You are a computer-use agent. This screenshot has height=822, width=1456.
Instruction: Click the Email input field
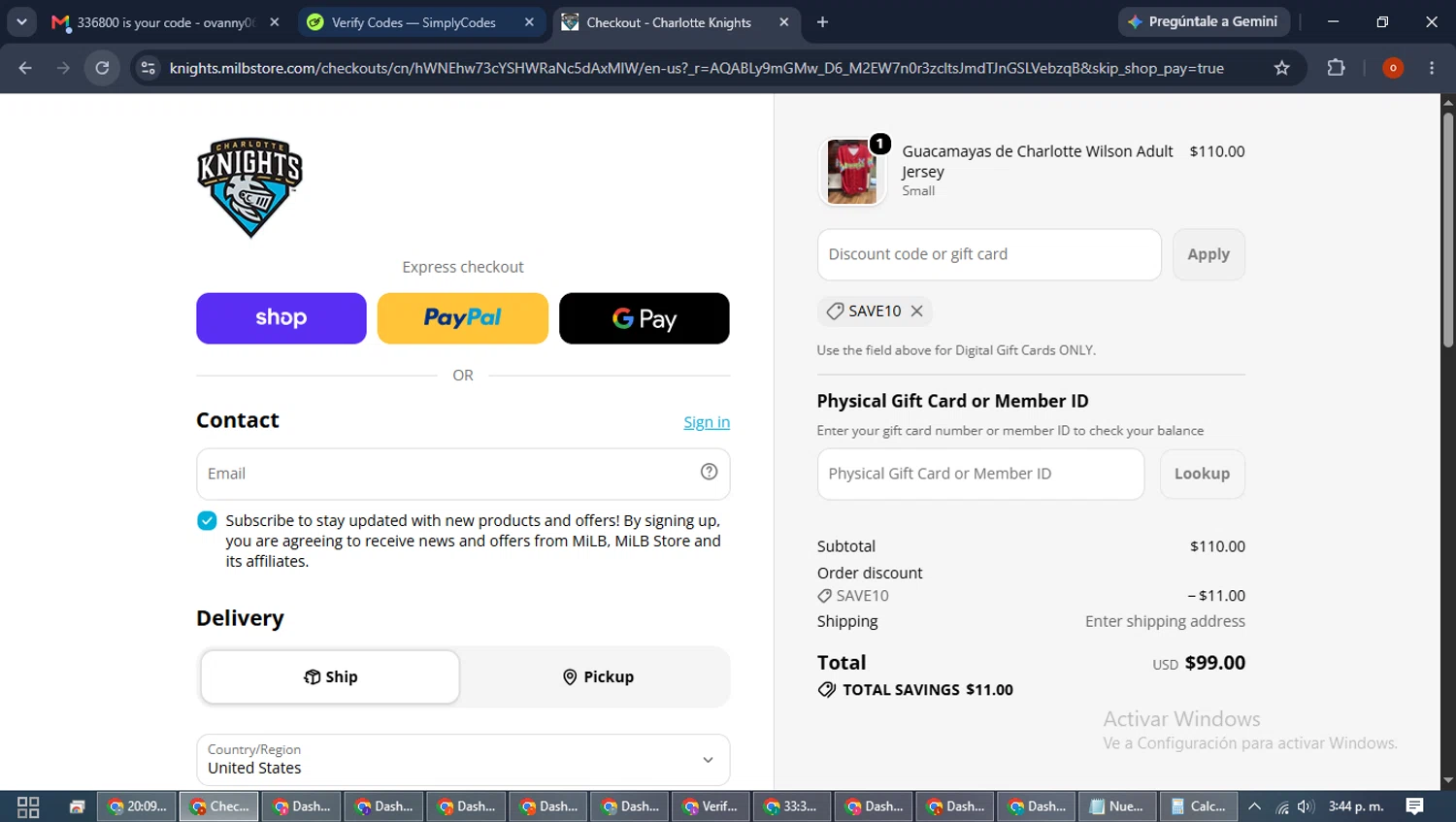coord(463,474)
